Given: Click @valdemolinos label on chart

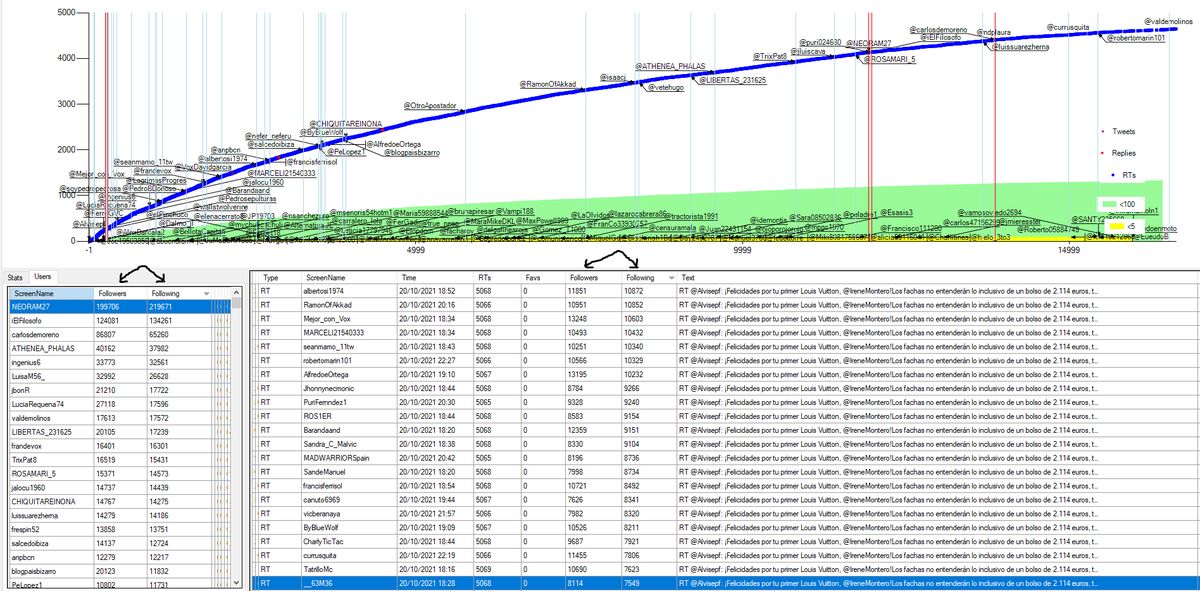Looking at the screenshot, I should click(1168, 20).
